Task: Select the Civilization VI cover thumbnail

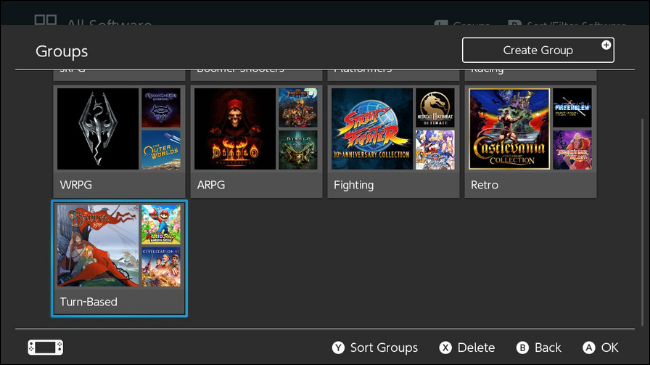Action: point(161,267)
